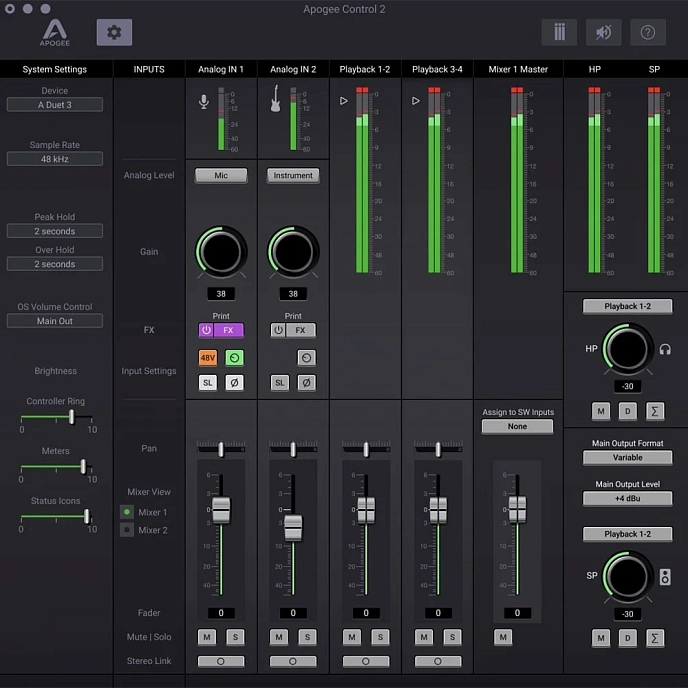Enable Stereo Link for Playback 1-2
Screen dimensions: 688x688
click(x=366, y=661)
